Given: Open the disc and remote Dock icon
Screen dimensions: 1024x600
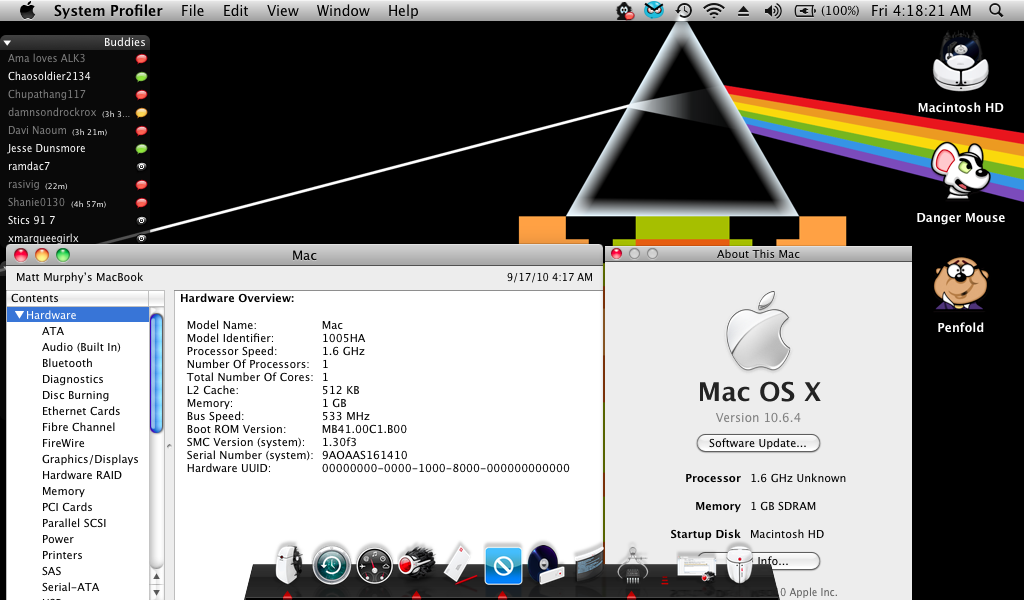Looking at the screenshot, I should pyautogui.click(x=545, y=564).
